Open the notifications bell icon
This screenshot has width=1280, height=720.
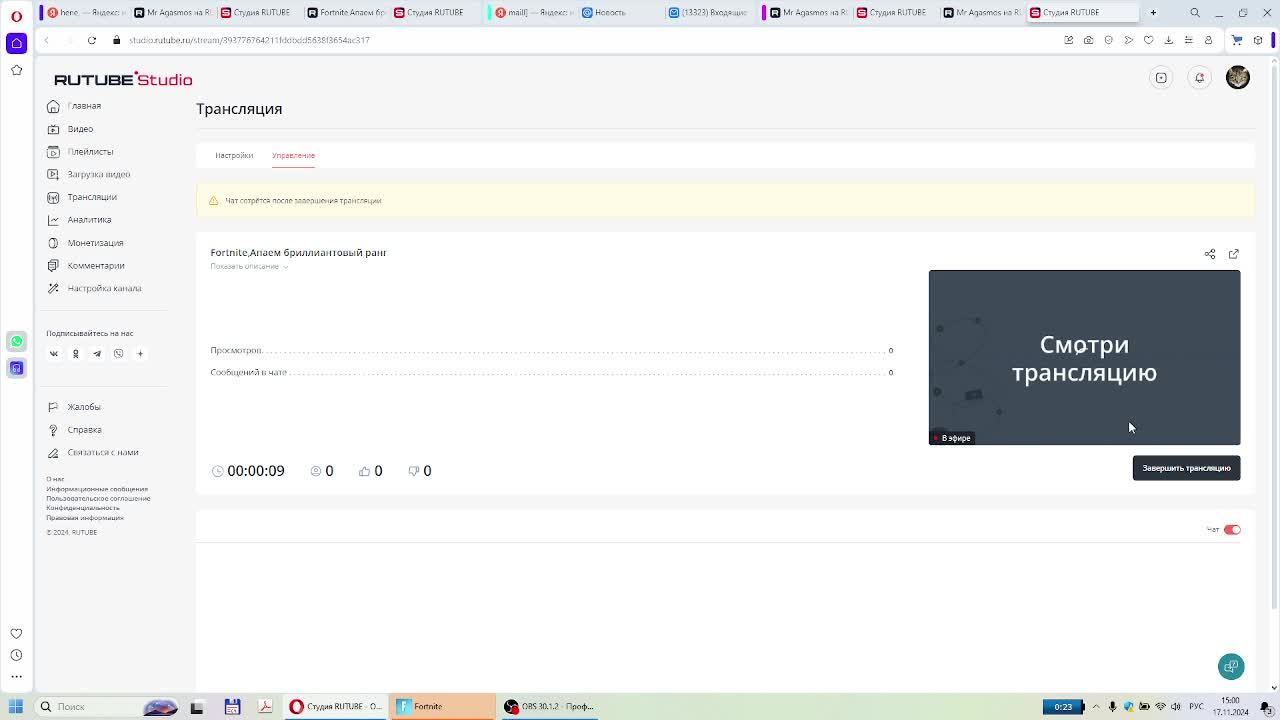pyautogui.click(x=1200, y=78)
